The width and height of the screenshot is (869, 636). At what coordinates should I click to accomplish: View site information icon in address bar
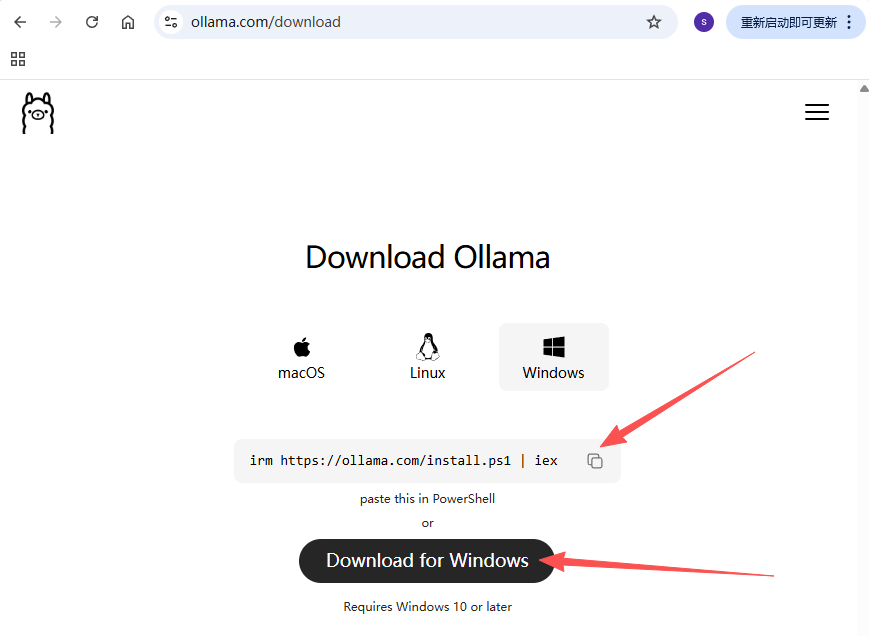pos(171,22)
